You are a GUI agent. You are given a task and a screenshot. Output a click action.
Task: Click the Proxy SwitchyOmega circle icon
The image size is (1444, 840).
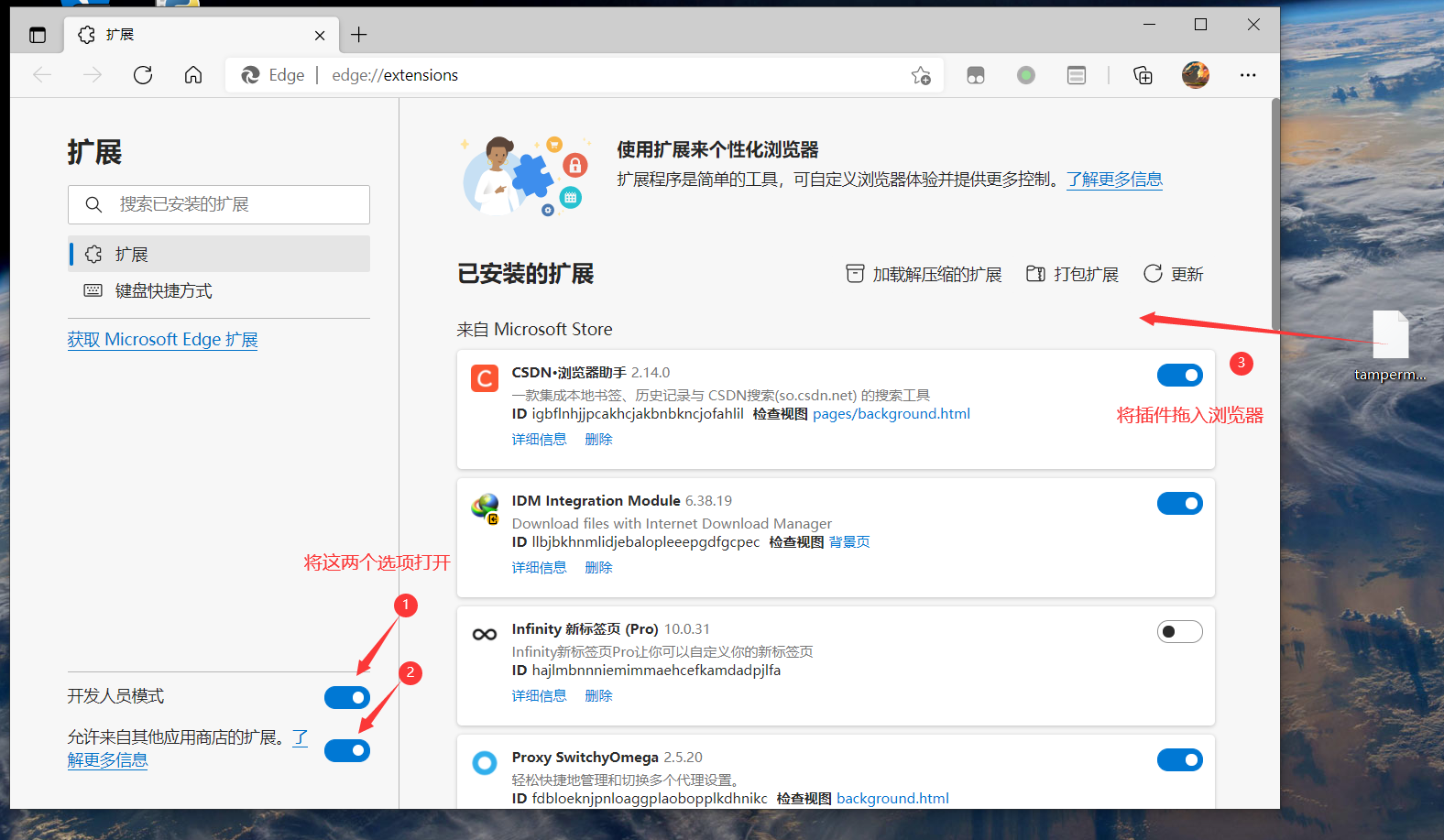click(x=485, y=762)
